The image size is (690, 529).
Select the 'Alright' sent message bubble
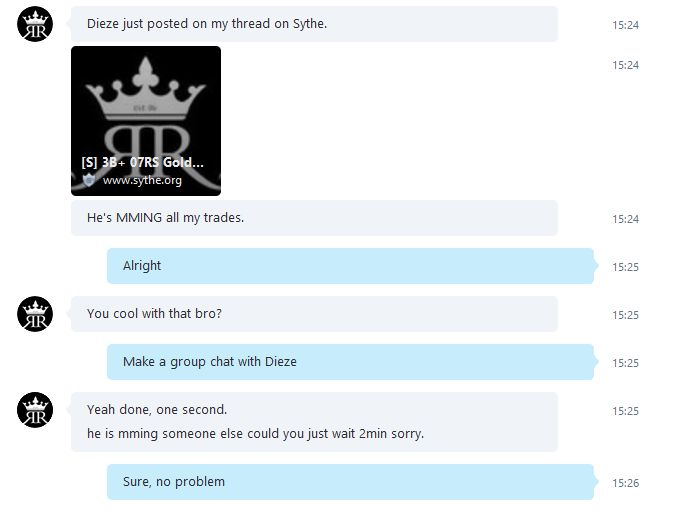tap(350, 266)
